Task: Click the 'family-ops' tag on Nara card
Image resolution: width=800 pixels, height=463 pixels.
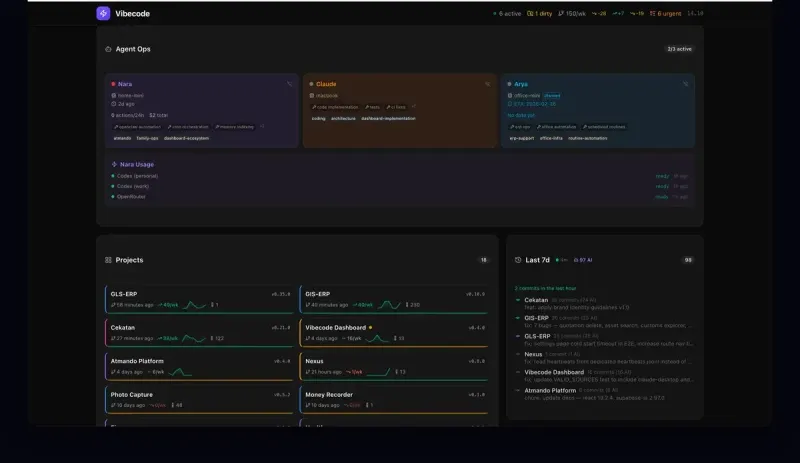Action: [147, 138]
